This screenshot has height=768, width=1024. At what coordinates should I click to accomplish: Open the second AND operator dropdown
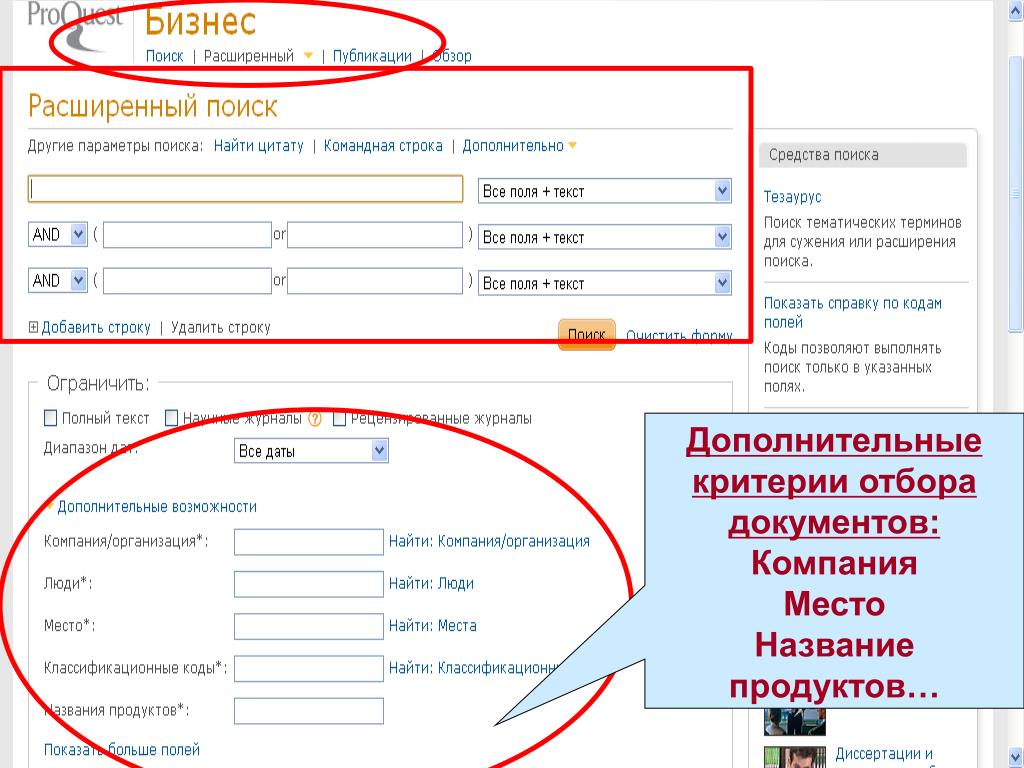click(57, 281)
